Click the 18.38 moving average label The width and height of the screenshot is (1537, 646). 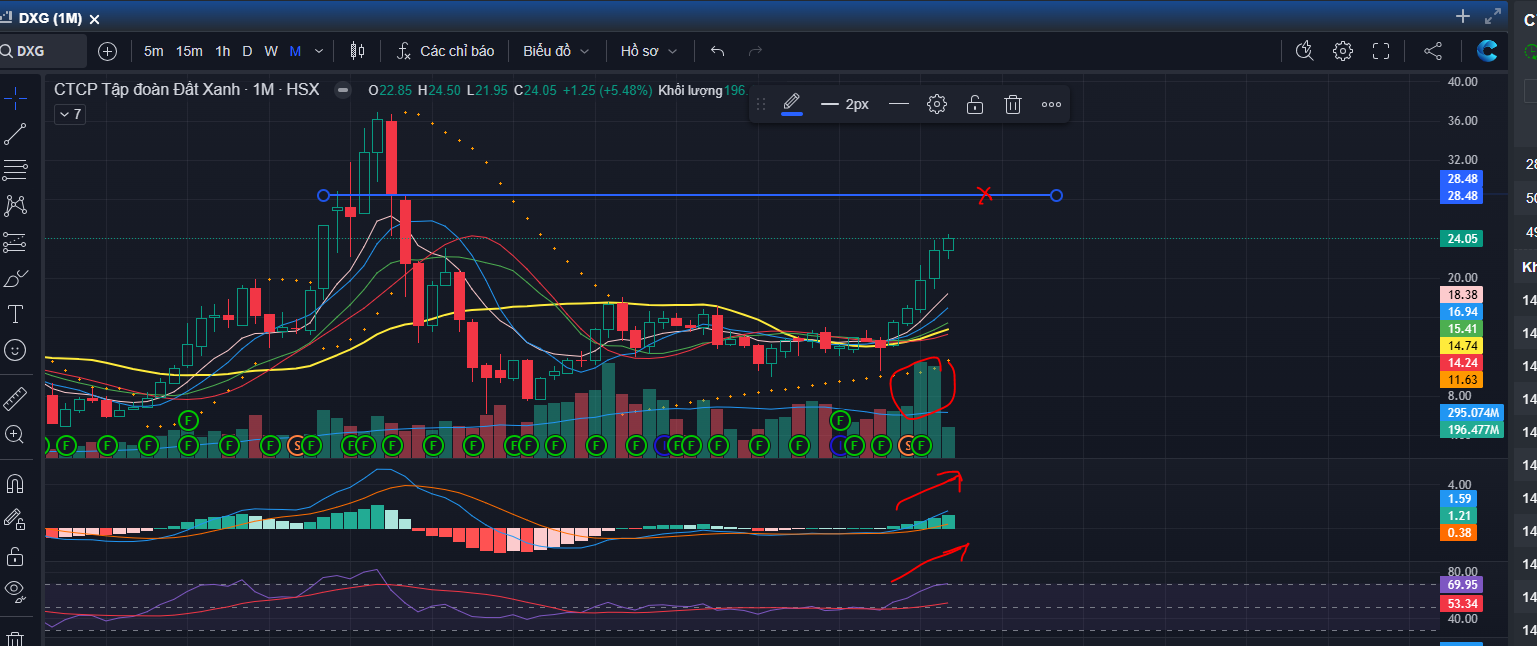1461,295
